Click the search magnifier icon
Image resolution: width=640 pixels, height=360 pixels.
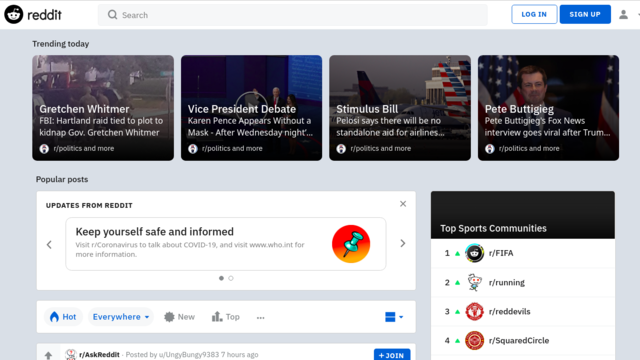(112, 15)
